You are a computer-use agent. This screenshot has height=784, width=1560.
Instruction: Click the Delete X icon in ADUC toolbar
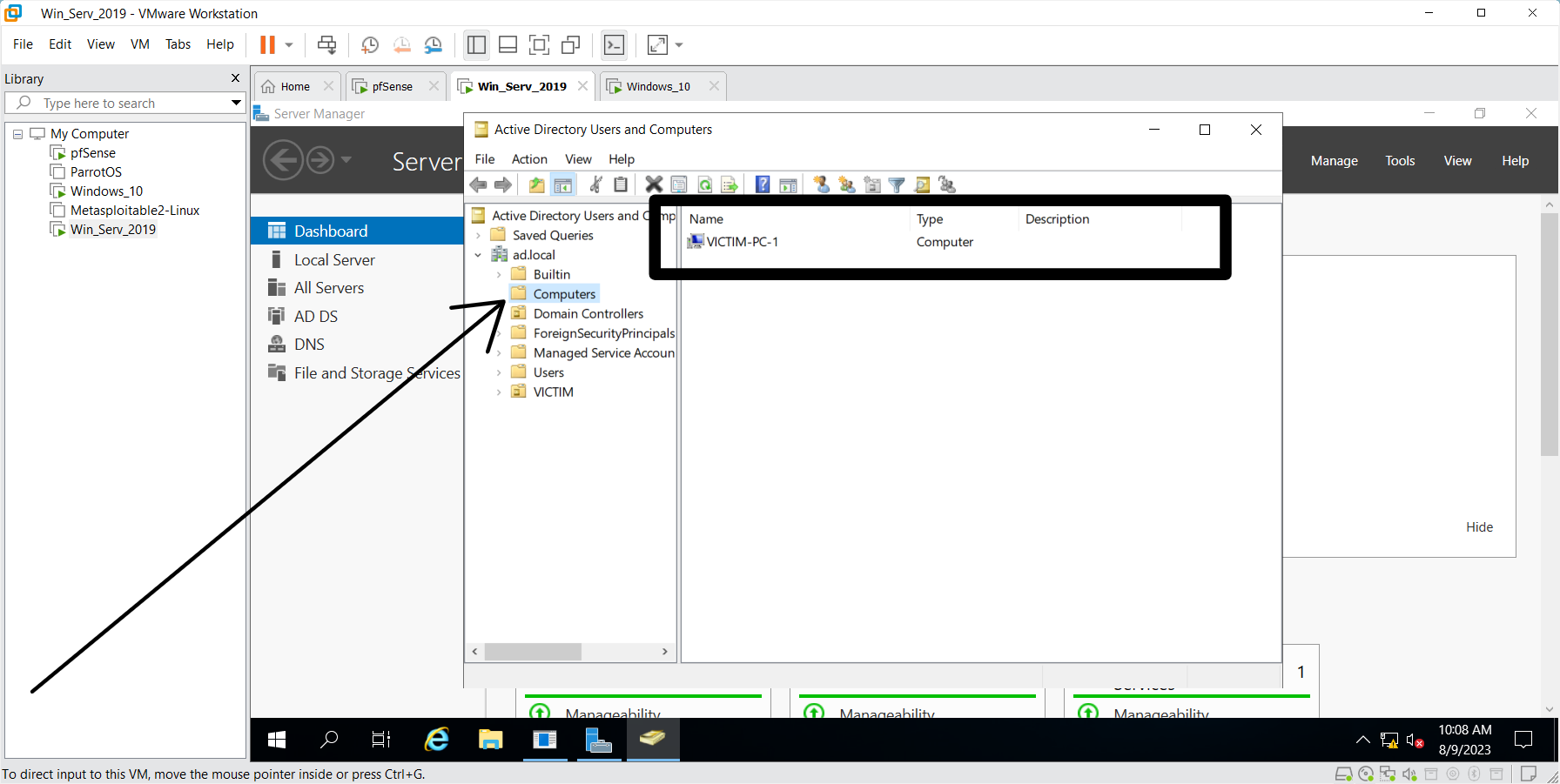click(x=654, y=184)
